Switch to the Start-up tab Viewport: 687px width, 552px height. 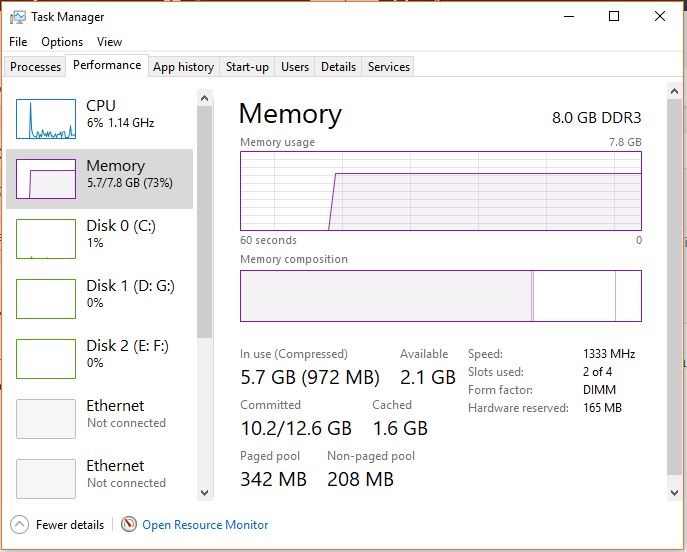click(247, 67)
